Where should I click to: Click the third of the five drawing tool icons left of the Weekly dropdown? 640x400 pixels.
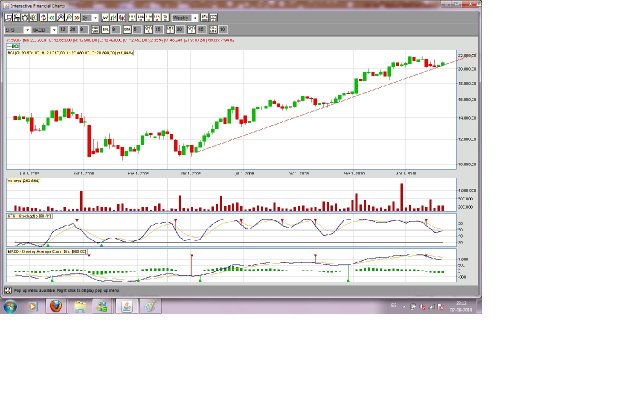pos(149,18)
